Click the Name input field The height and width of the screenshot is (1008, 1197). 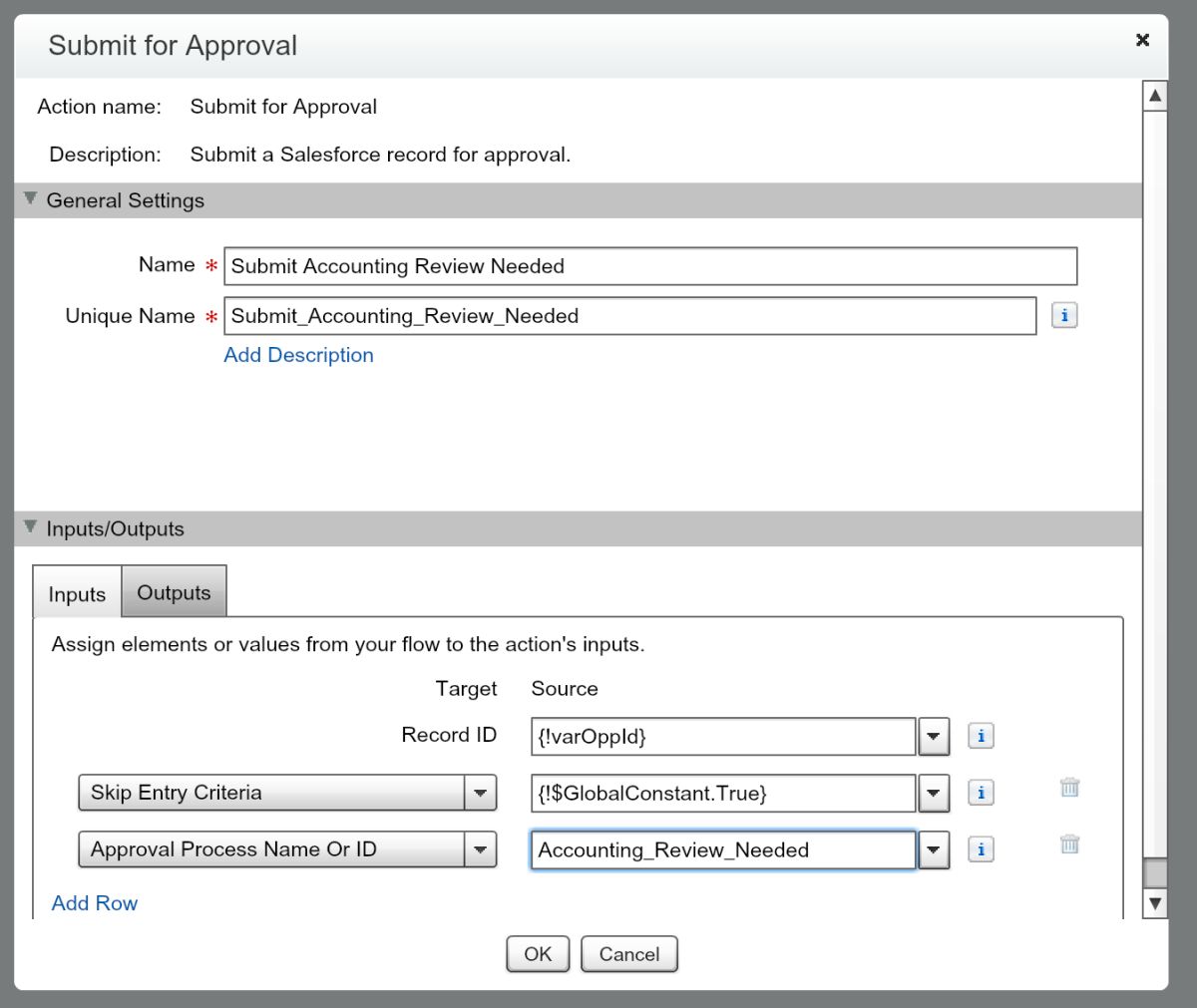coord(650,266)
